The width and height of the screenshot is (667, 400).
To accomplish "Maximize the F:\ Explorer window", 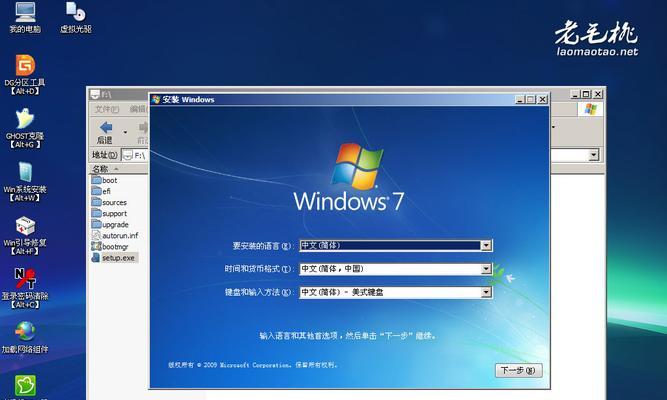I will tap(586, 94).
